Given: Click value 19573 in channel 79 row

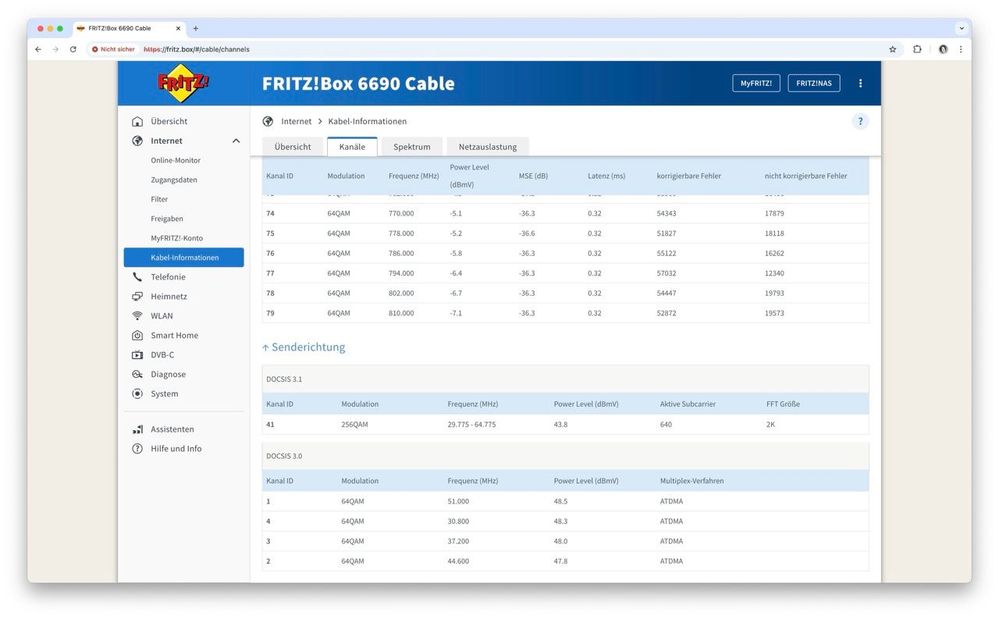Looking at the screenshot, I should click(774, 313).
